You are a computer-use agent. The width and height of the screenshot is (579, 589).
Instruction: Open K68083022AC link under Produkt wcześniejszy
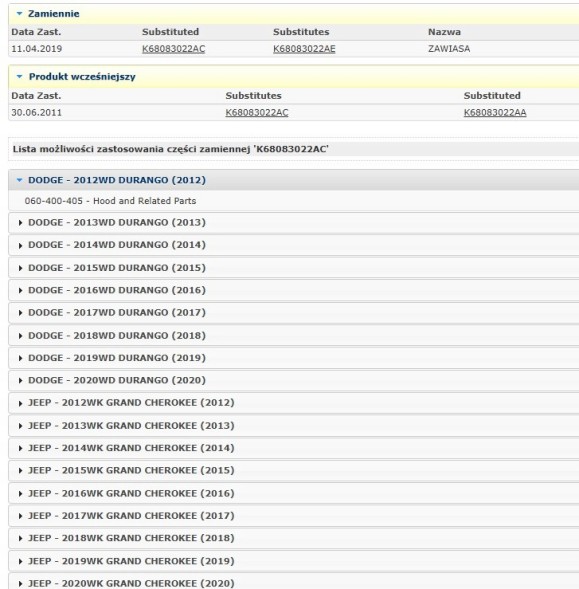point(257,113)
